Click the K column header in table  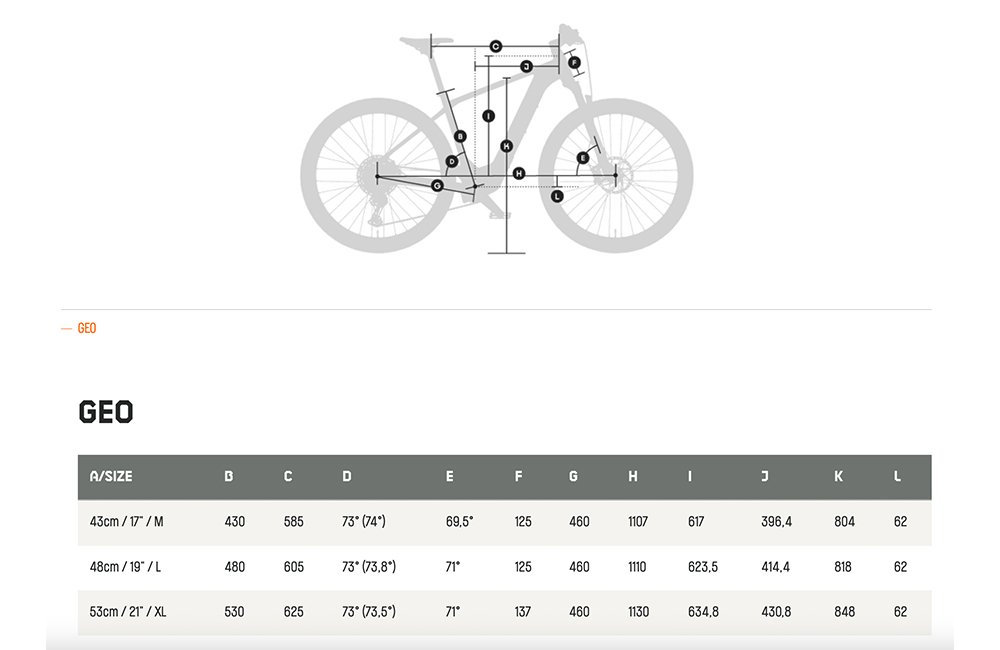839,476
